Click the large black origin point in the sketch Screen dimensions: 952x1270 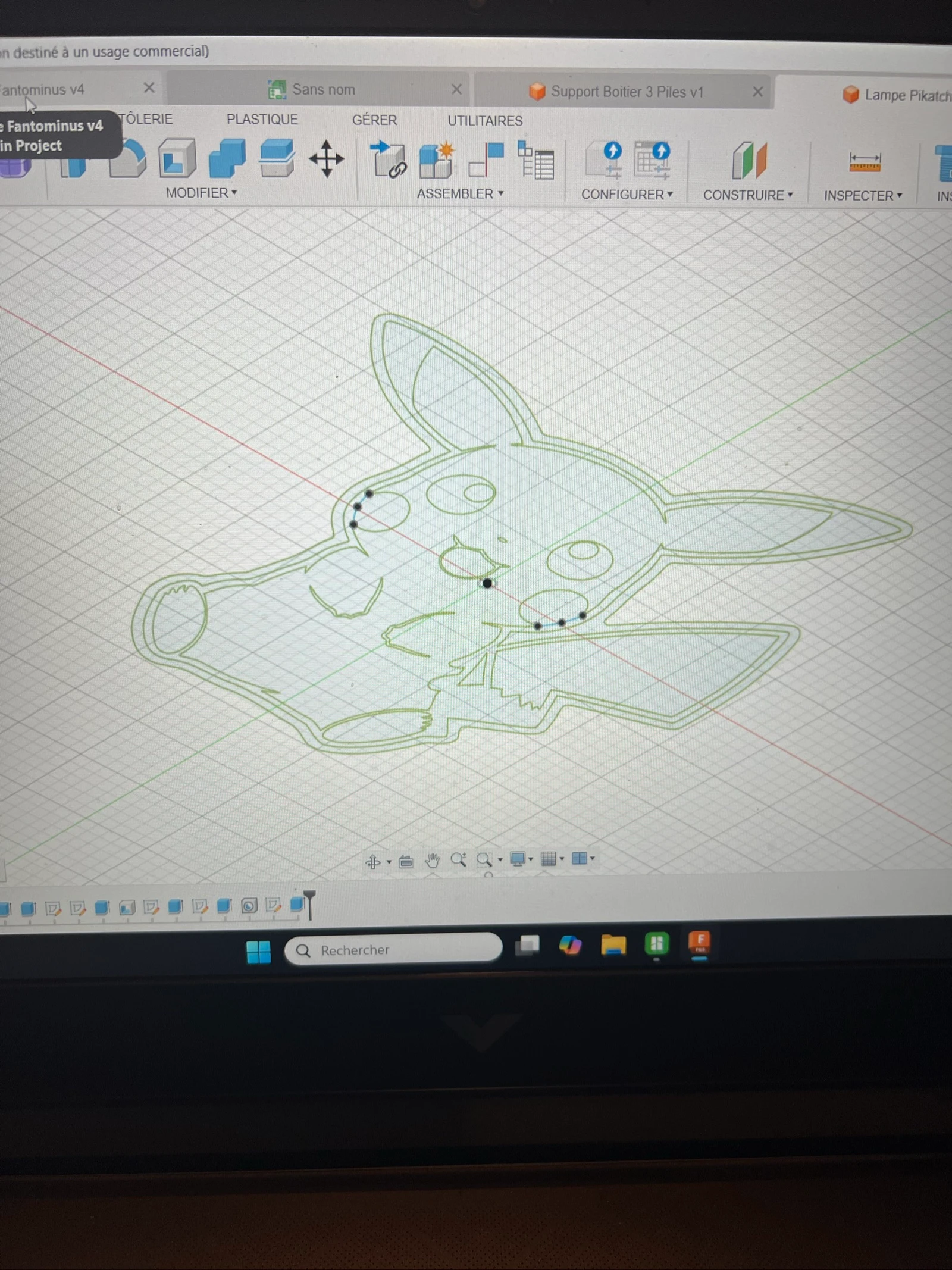click(487, 583)
